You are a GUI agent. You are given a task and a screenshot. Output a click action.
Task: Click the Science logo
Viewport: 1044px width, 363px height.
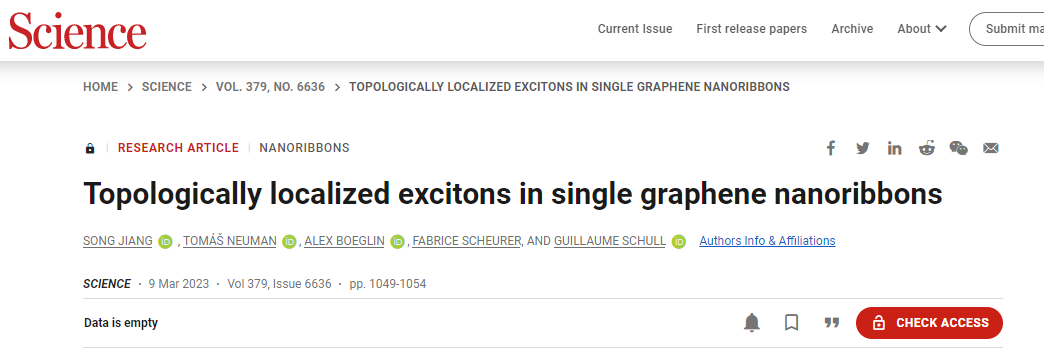[77, 30]
